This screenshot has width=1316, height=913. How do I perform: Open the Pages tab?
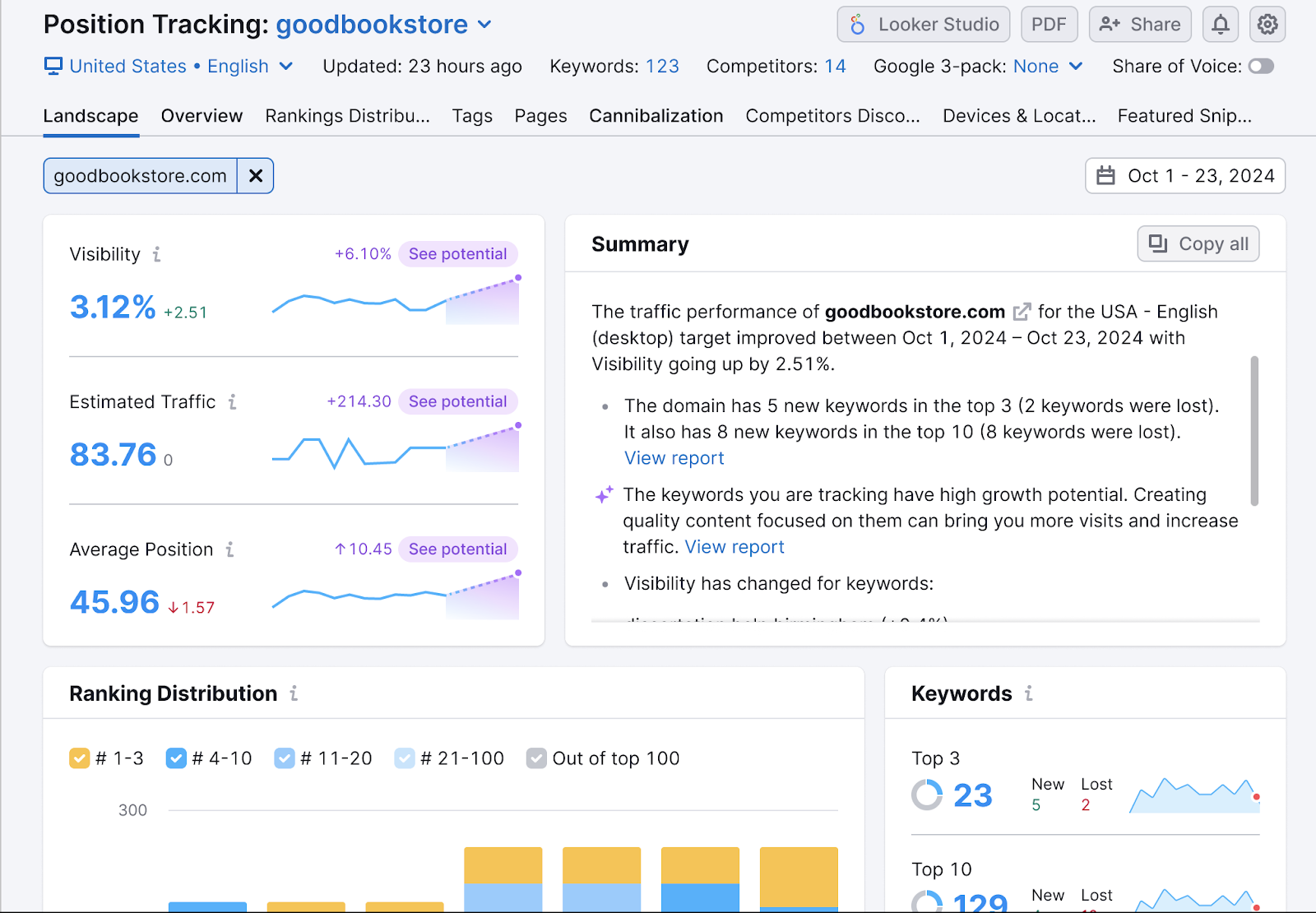540,116
